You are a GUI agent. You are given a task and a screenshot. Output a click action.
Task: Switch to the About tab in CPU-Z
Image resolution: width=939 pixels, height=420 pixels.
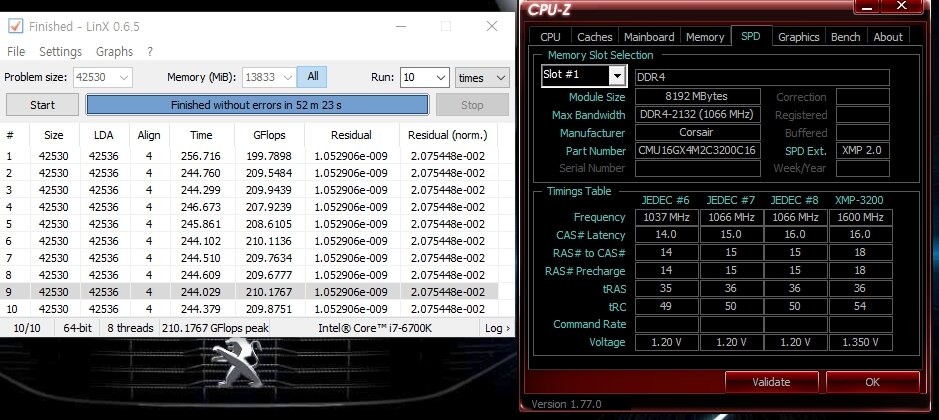tap(887, 37)
